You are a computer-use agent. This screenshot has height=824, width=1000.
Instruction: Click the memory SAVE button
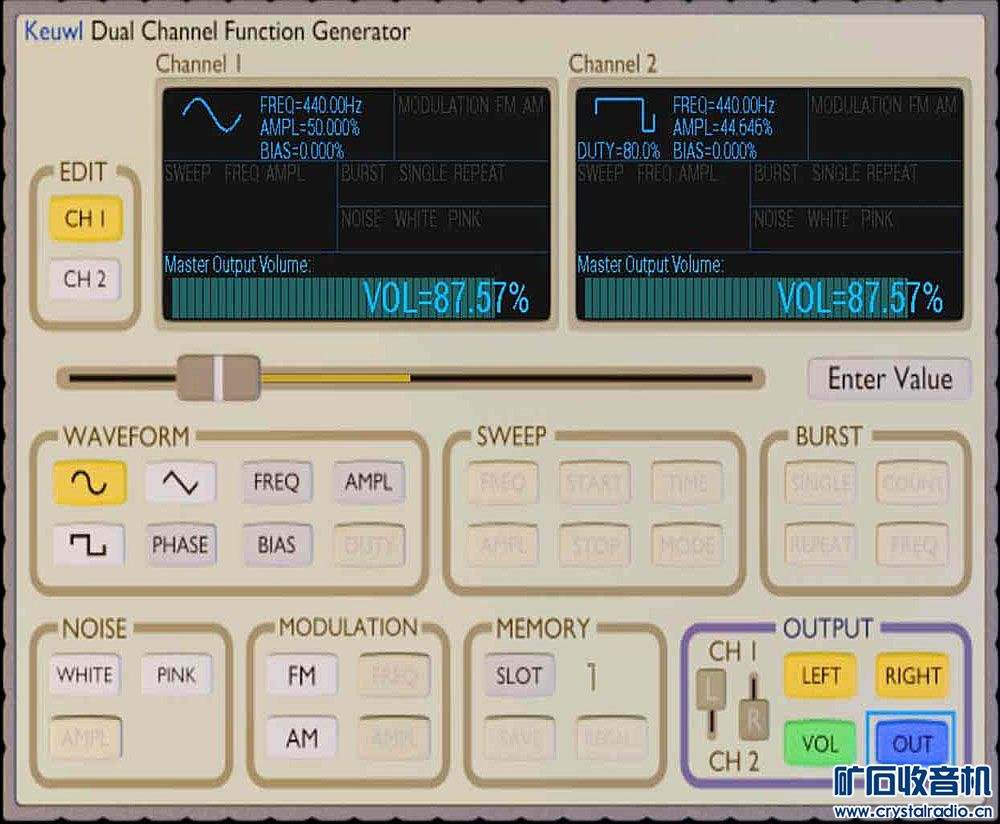519,738
